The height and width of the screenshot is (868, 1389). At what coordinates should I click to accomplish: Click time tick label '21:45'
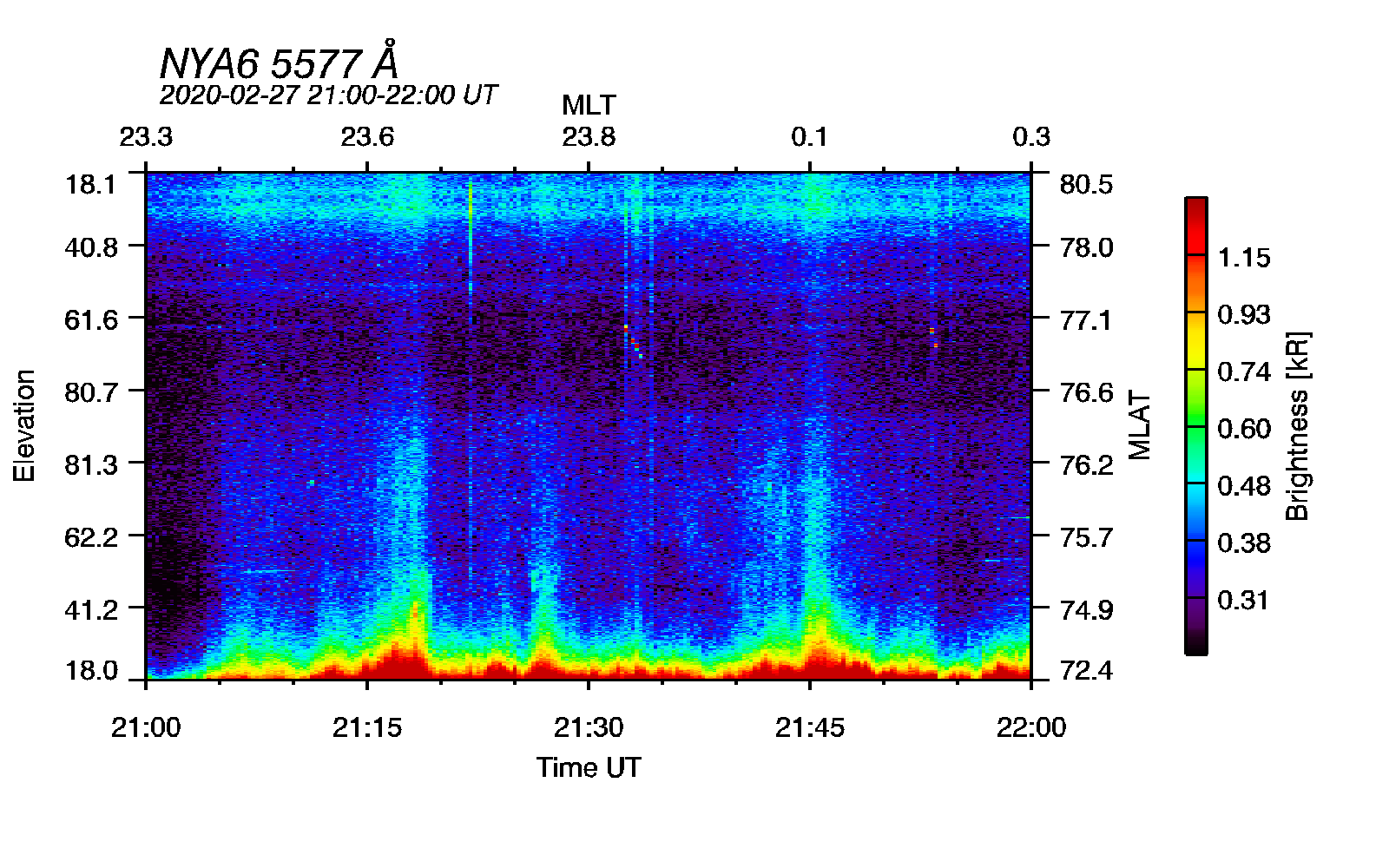pyautogui.click(x=810, y=727)
